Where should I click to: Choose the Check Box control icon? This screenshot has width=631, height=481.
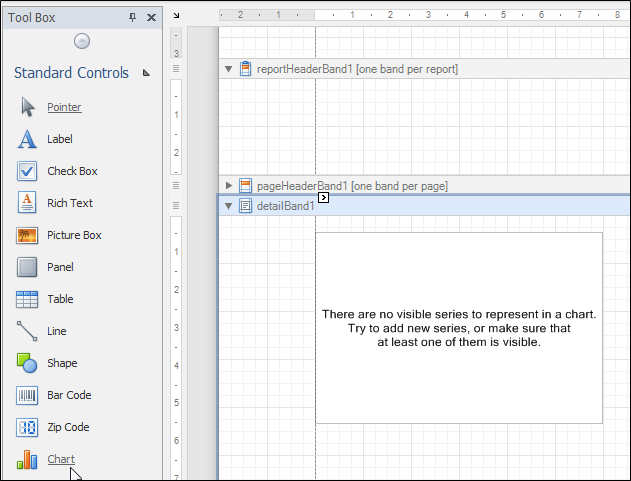coord(27,171)
